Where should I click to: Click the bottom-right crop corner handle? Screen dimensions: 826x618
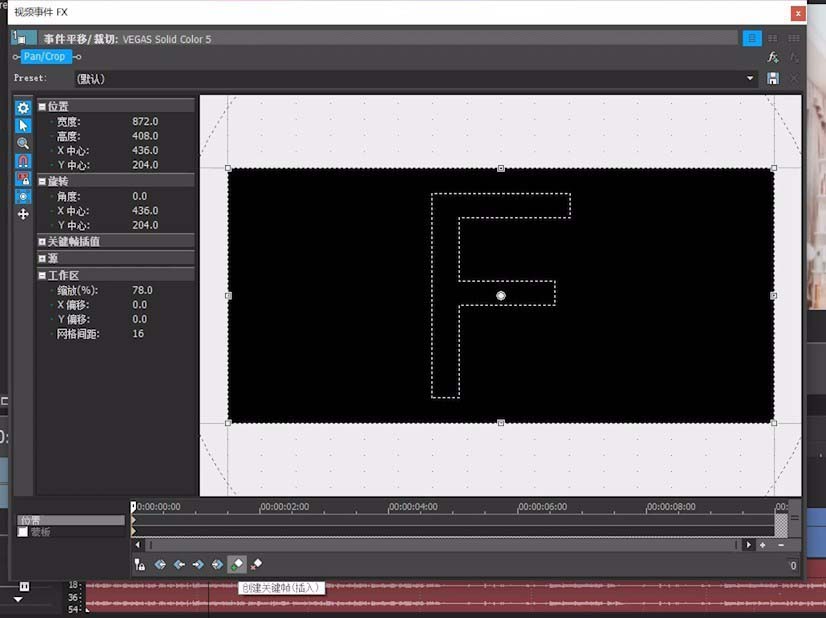(x=774, y=423)
